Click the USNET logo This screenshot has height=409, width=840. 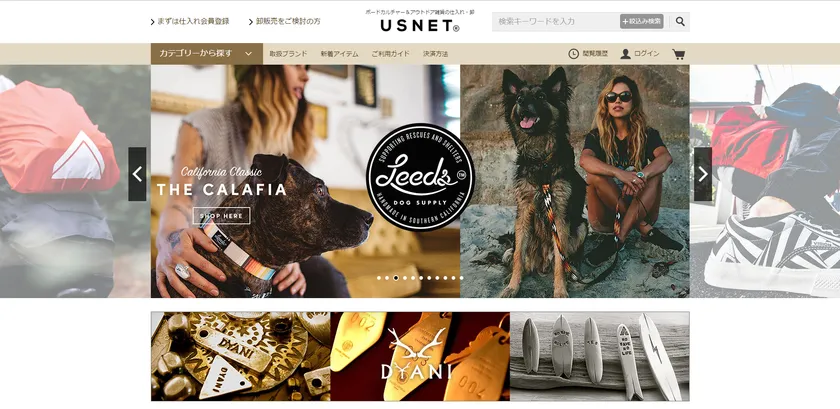click(x=420, y=25)
